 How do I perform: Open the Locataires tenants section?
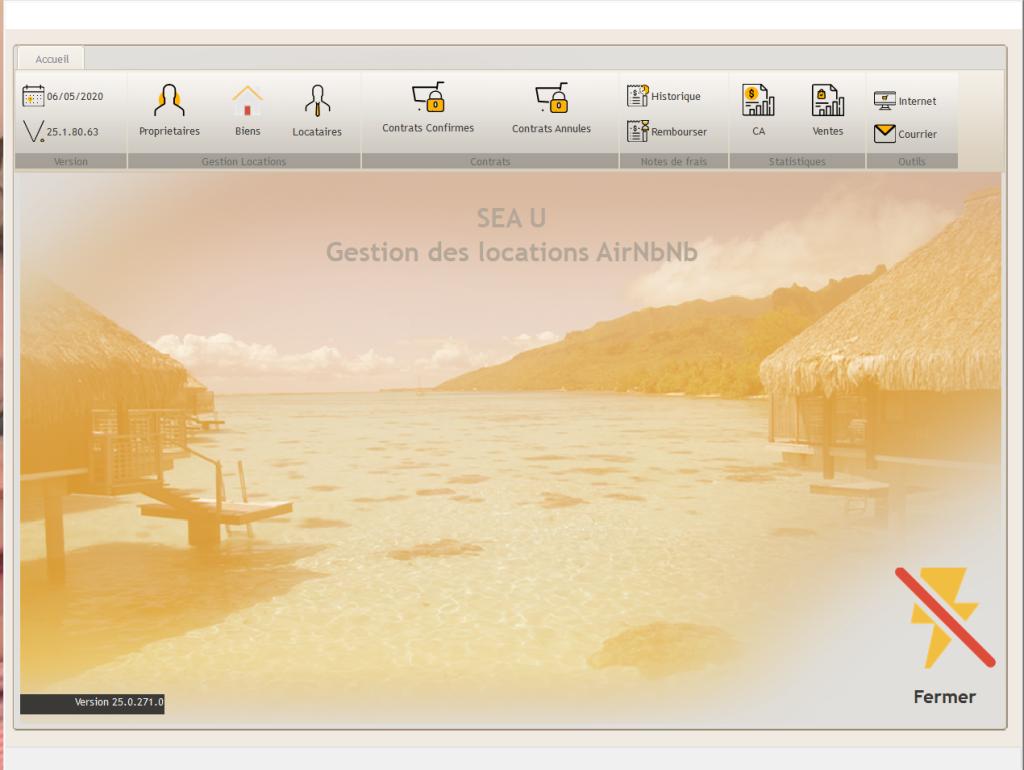(x=317, y=101)
